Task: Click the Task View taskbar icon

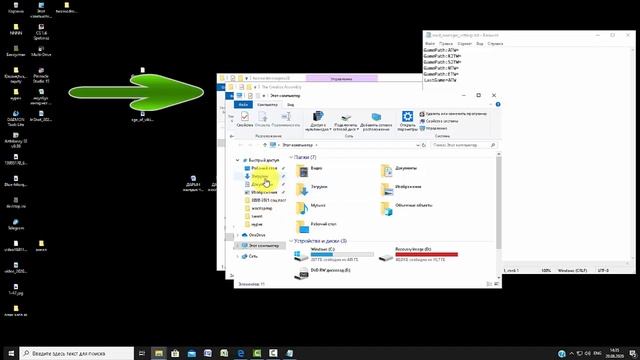Action: [x=142, y=353]
